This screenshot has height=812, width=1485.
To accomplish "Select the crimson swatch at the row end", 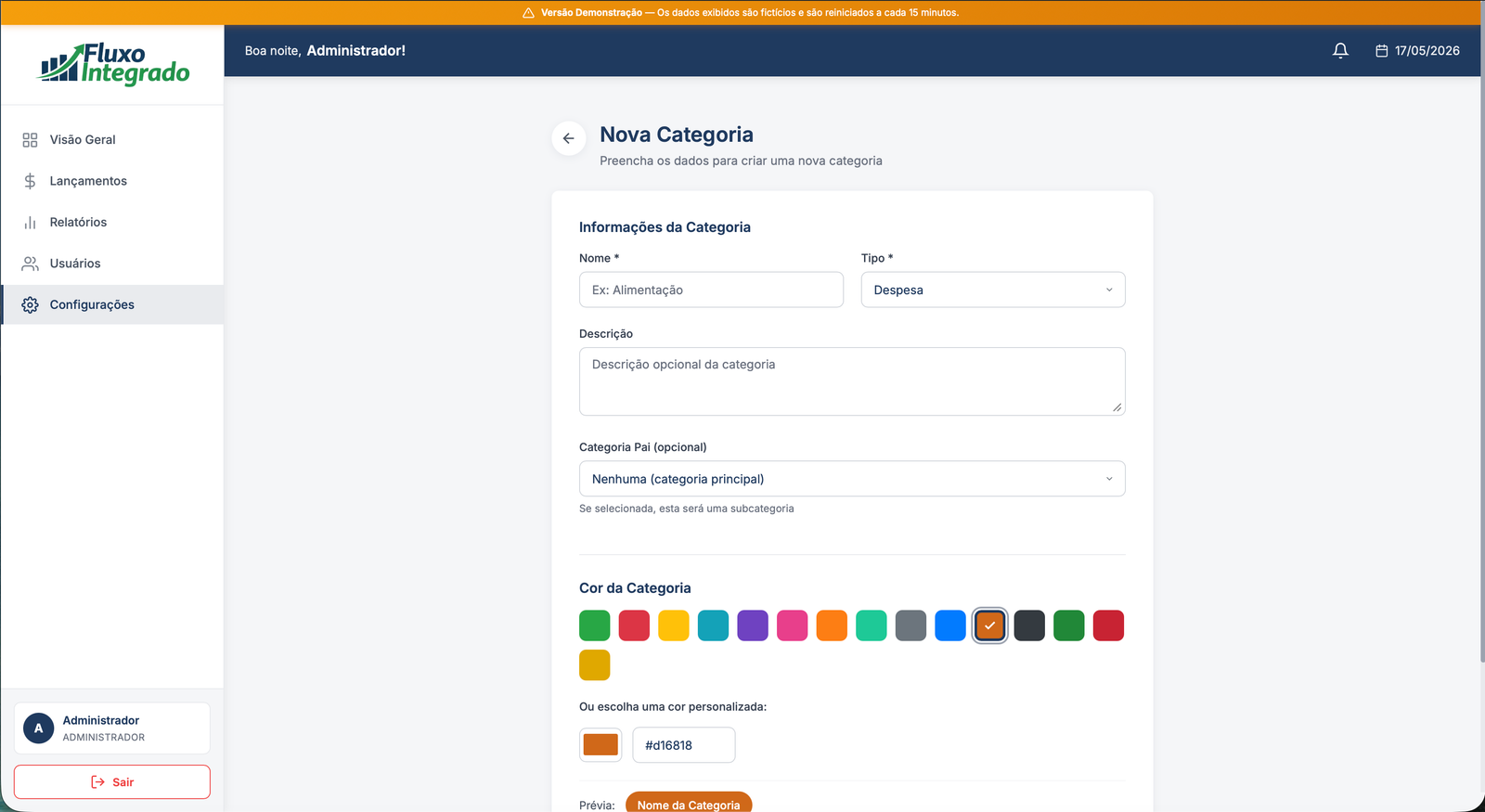I will pos(1108,625).
